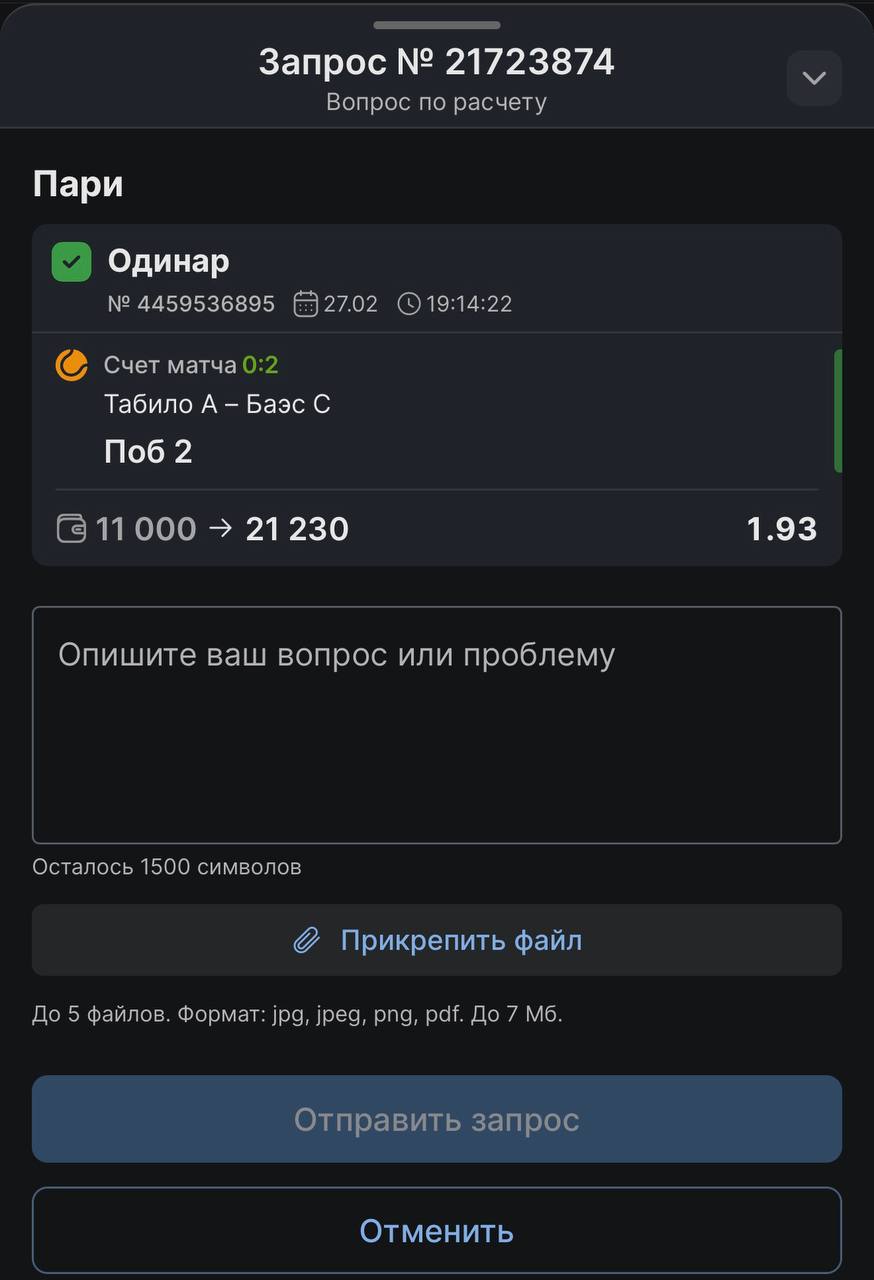874x1280 pixels.
Task: Focus the question description text field
Action: coord(437,725)
